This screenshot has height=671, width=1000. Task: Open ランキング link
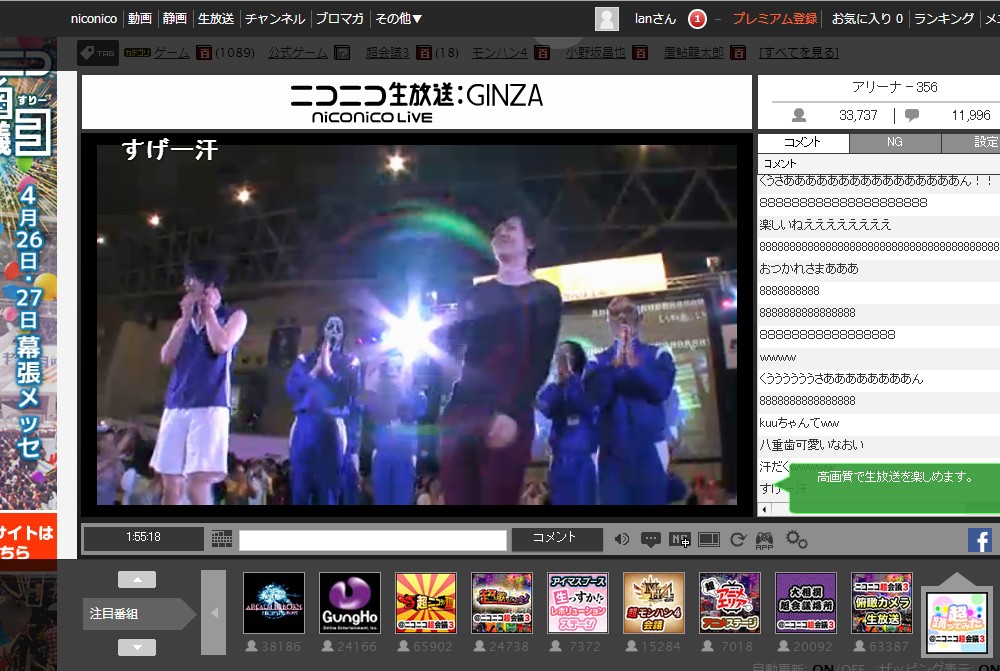click(944, 18)
